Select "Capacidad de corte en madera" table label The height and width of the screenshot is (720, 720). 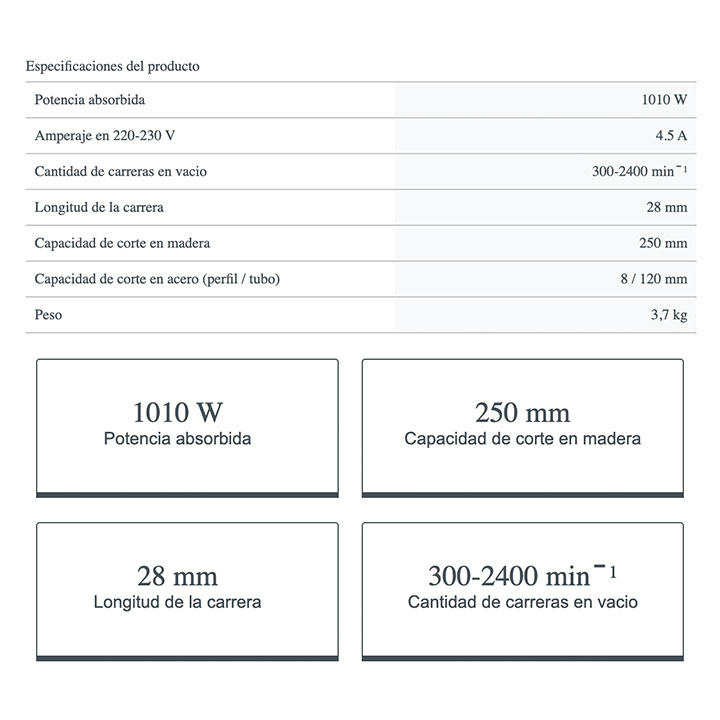pyautogui.click(x=122, y=243)
